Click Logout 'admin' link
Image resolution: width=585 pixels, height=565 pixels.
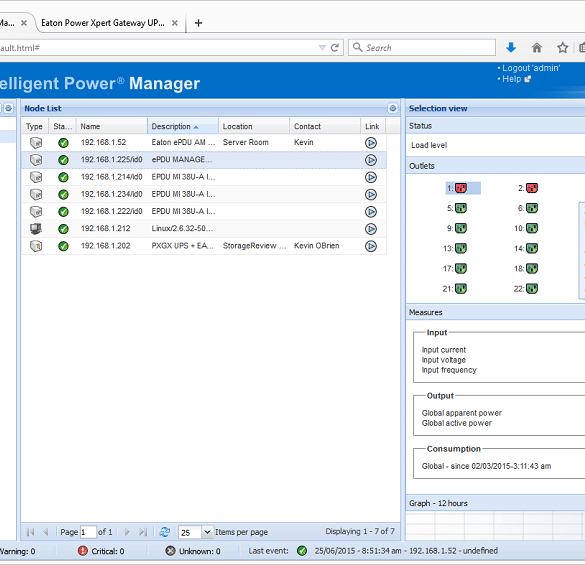coord(531,68)
